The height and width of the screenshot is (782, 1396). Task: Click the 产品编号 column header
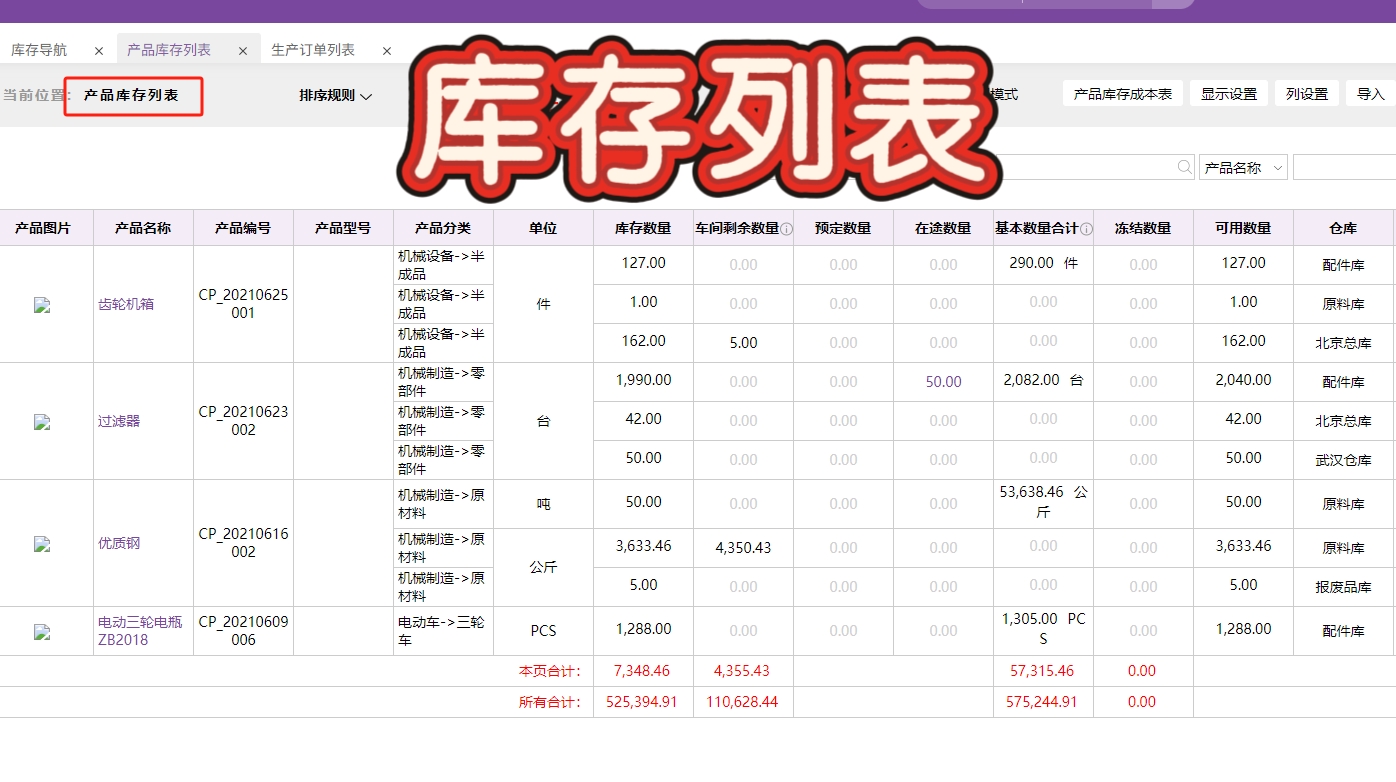(x=243, y=228)
